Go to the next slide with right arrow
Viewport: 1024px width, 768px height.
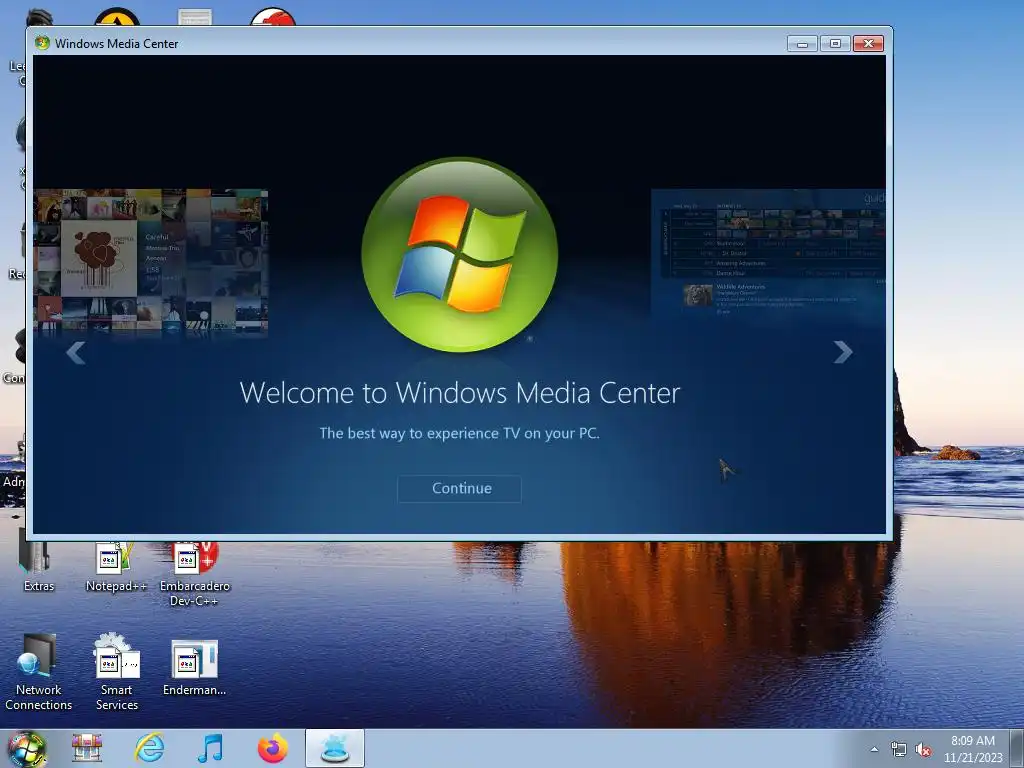(842, 352)
